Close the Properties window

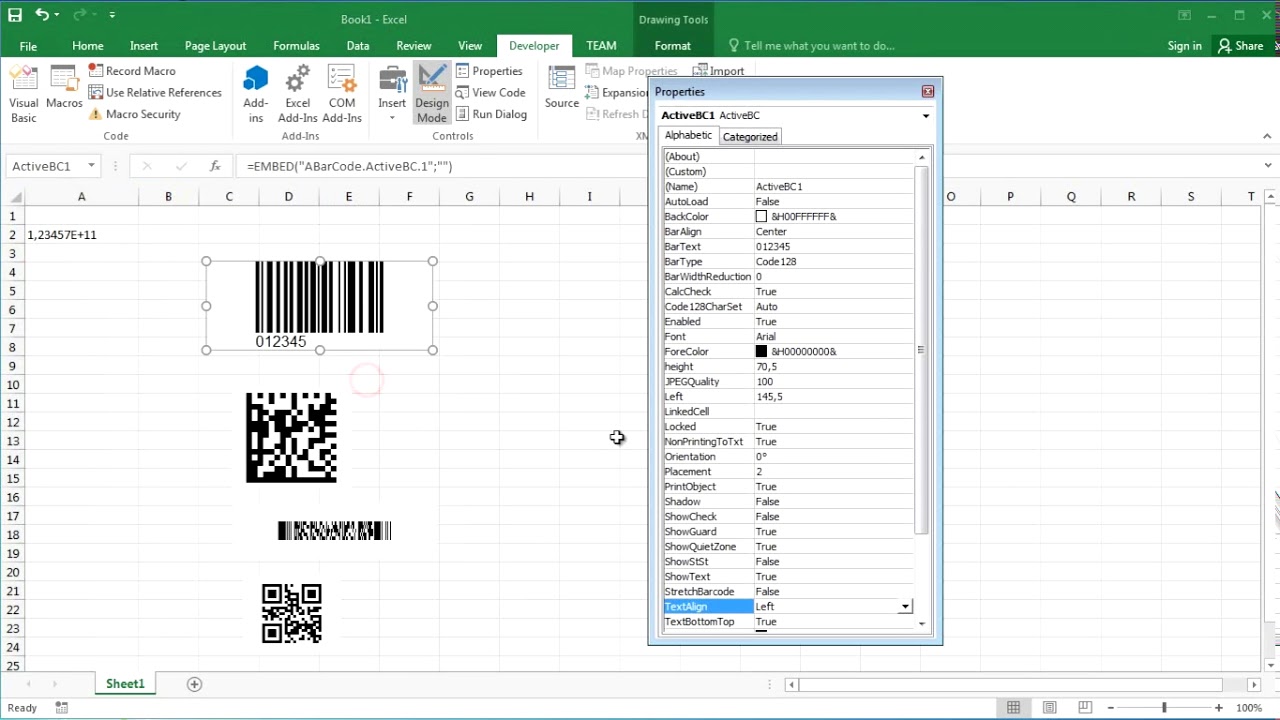(x=928, y=92)
